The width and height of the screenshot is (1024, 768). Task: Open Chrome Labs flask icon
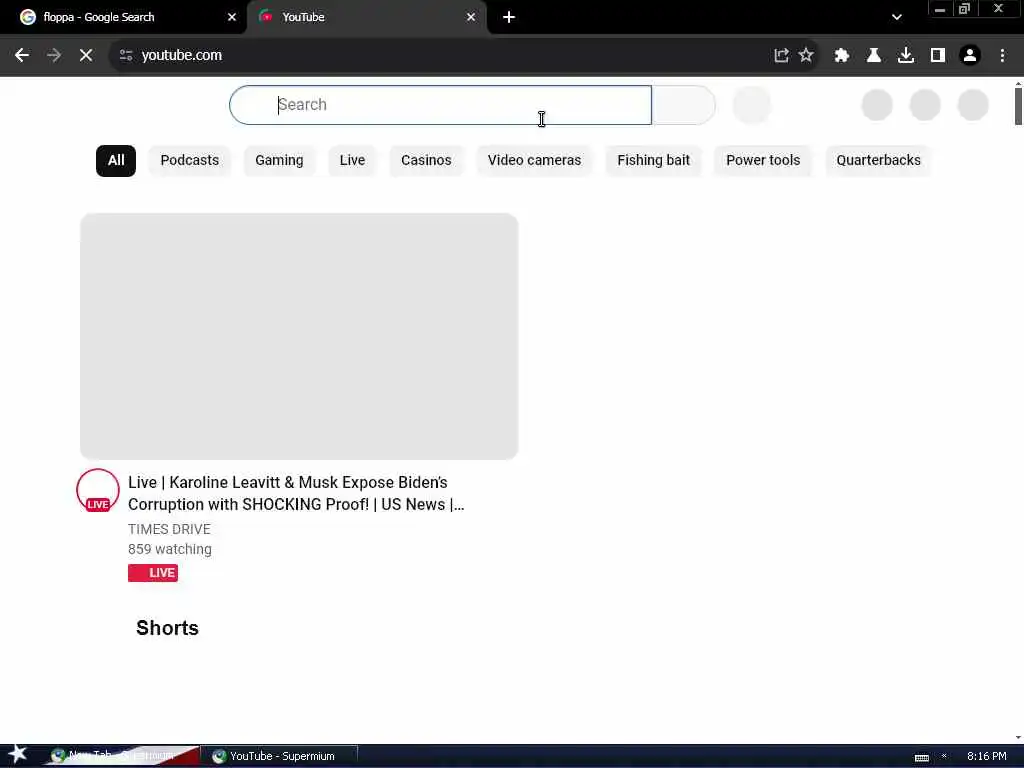coord(874,56)
